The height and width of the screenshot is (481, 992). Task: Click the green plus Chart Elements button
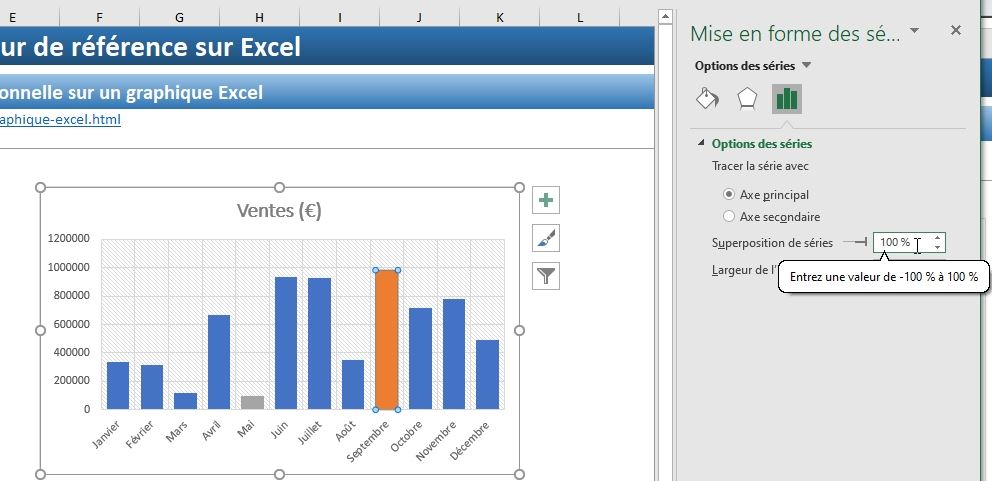(546, 201)
